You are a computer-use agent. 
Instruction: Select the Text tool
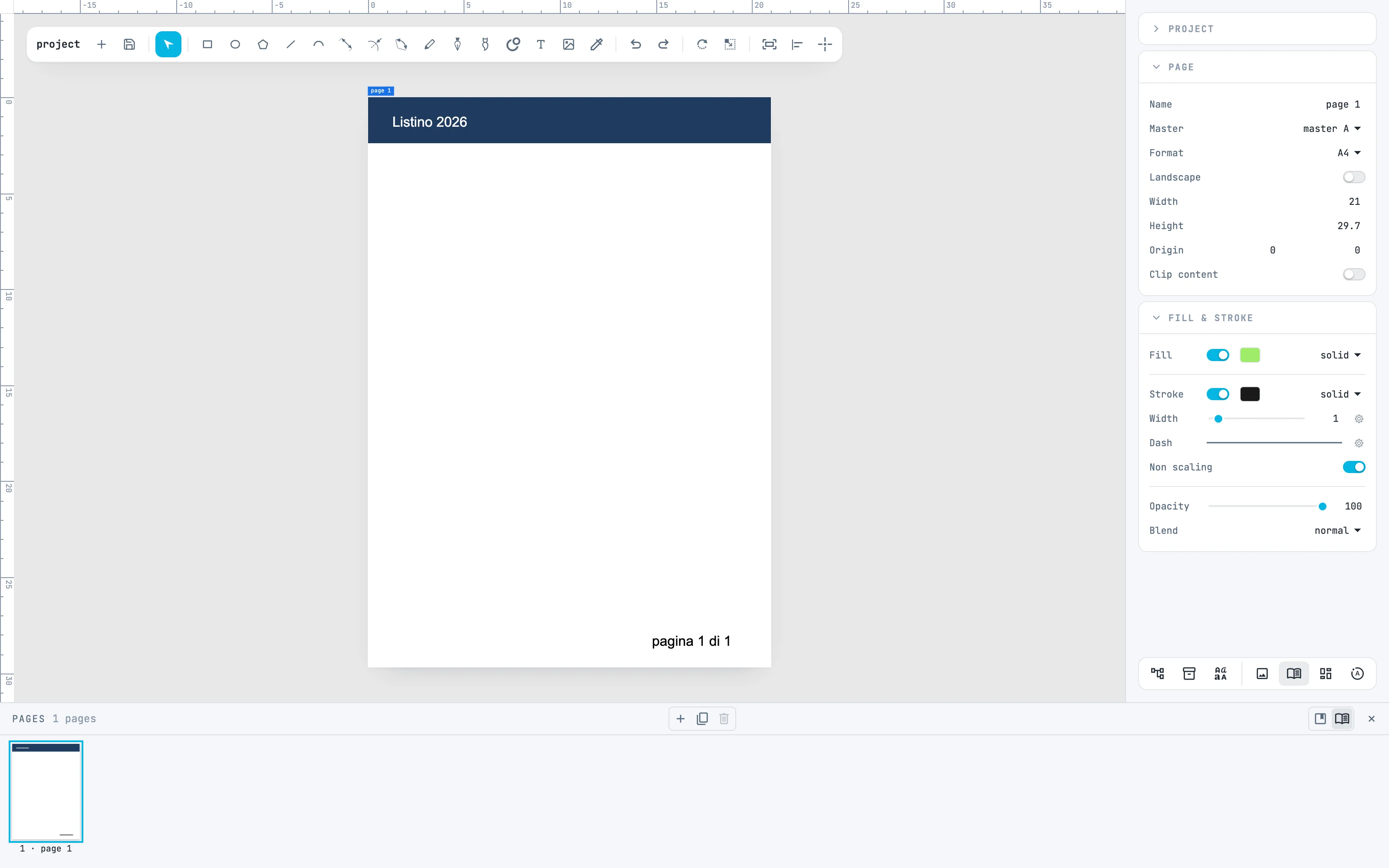pyautogui.click(x=541, y=44)
